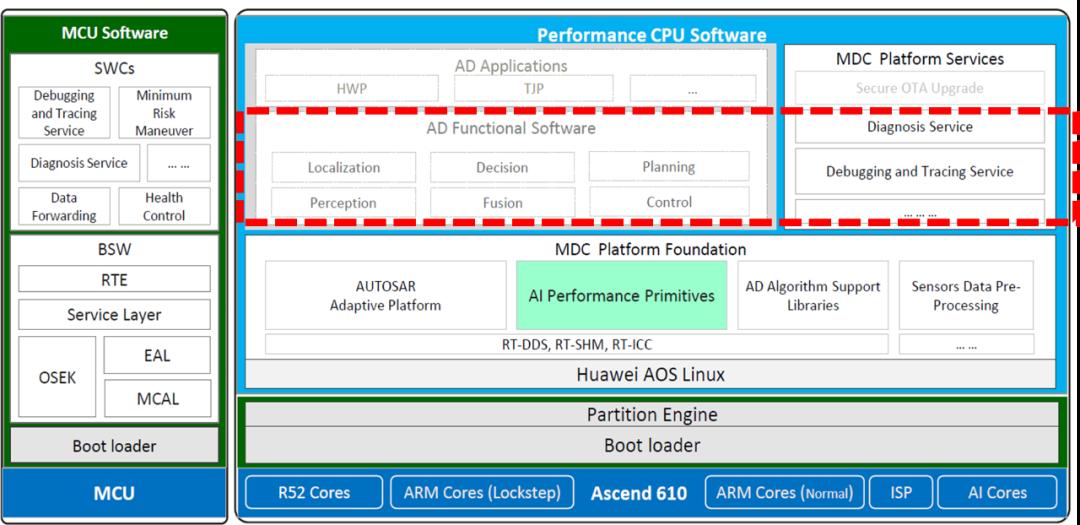Screen dimensions: 1080x525
Task: Select the Secure OTA Upgrade box
Action: (x=920, y=88)
